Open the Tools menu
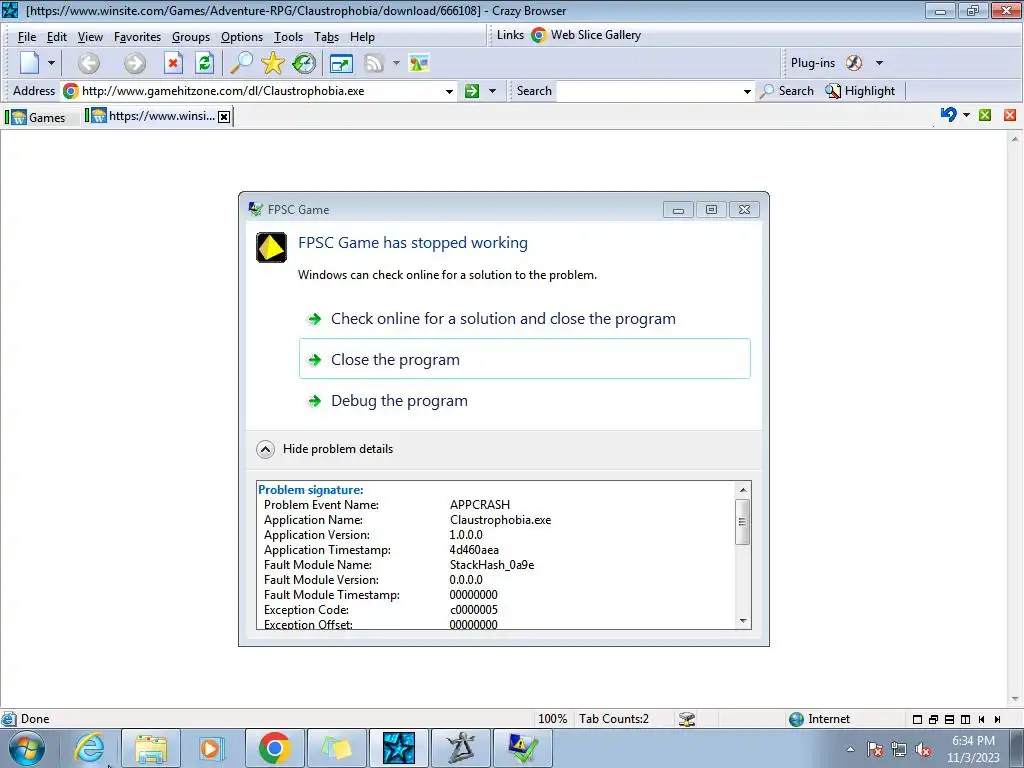1024x768 pixels. [x=288, y=37]
